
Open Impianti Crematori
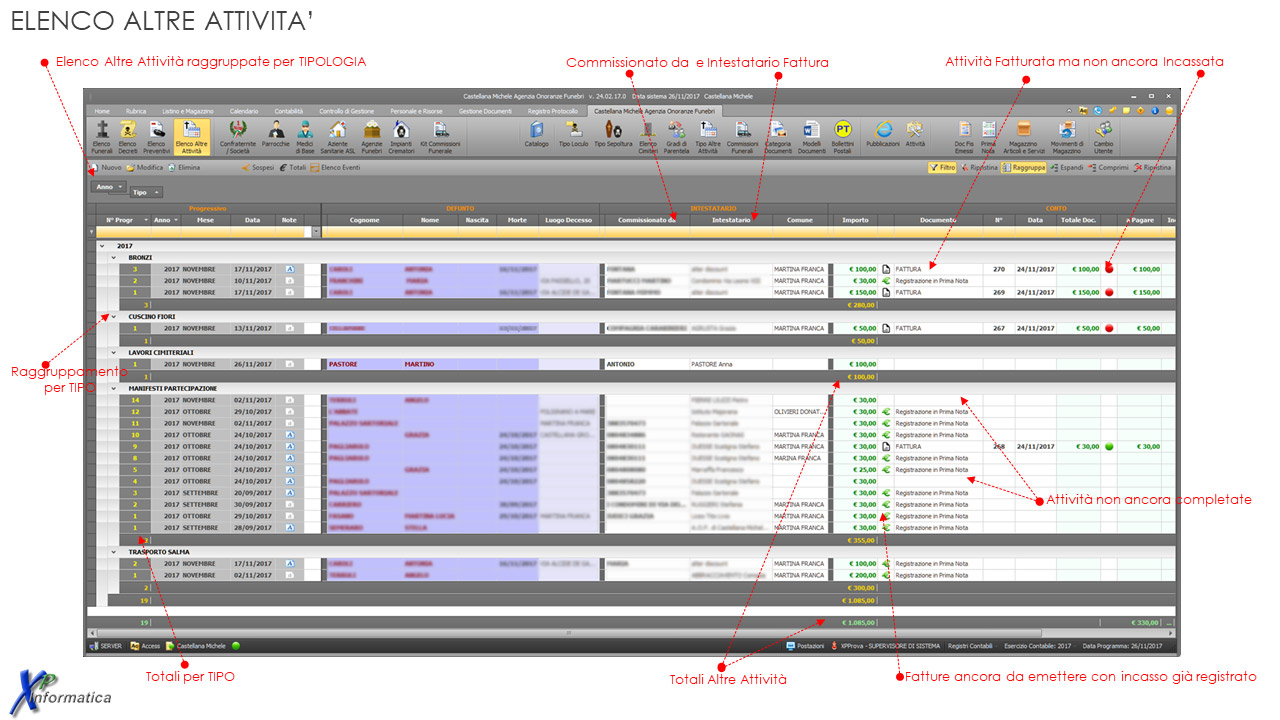(402, 137)
